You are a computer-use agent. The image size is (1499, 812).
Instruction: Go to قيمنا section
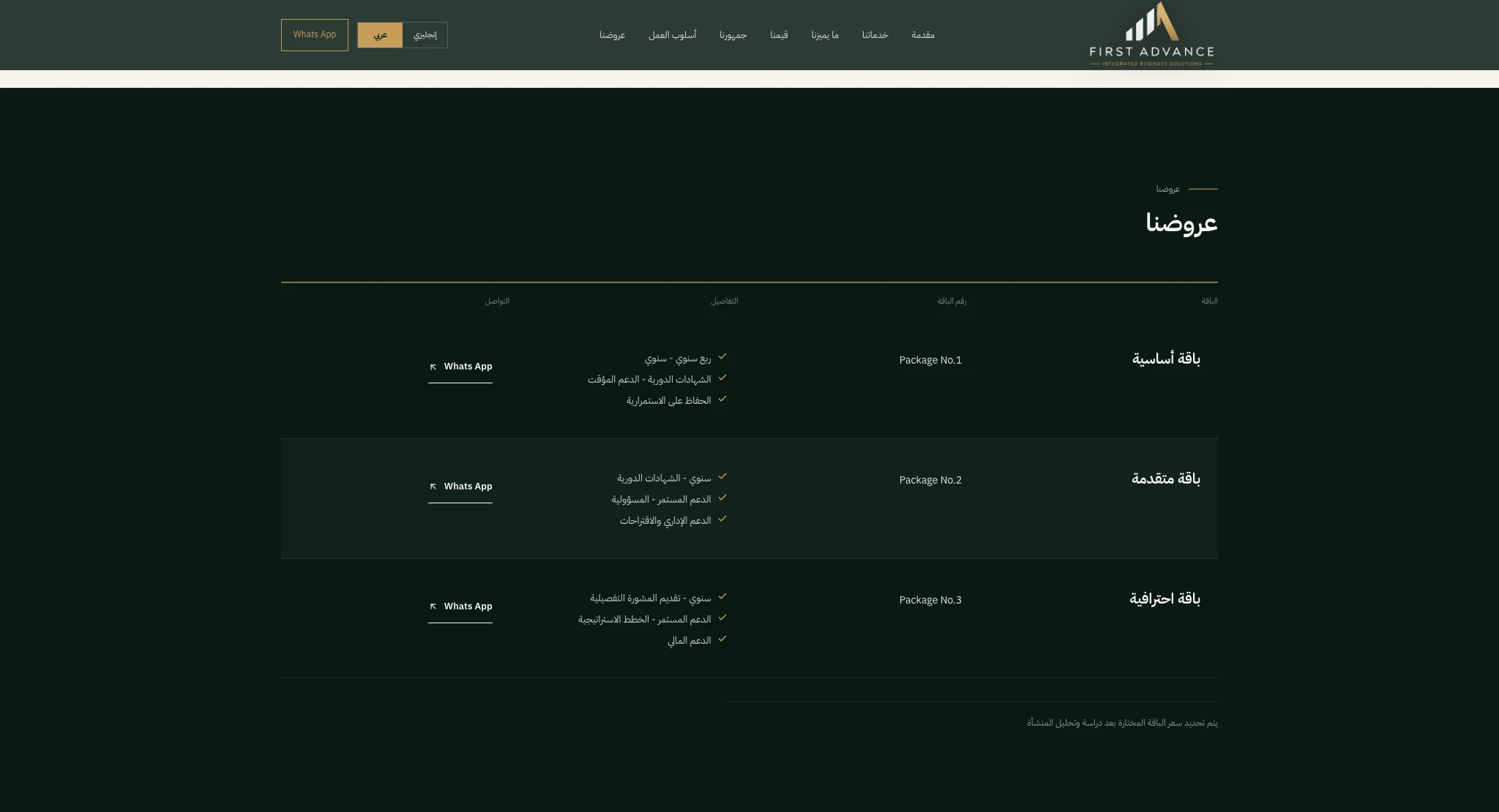[x=779, y=35]
